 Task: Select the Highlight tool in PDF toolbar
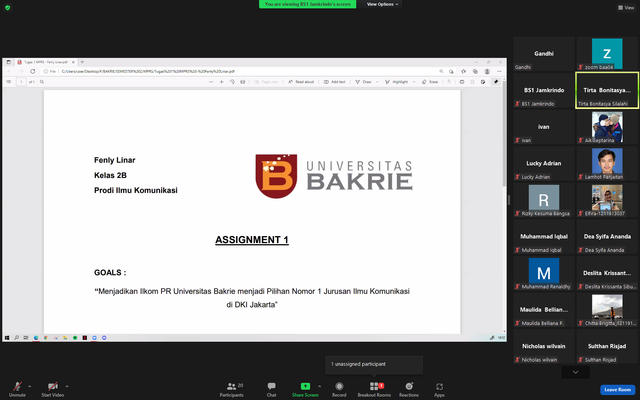coord(397,82)
